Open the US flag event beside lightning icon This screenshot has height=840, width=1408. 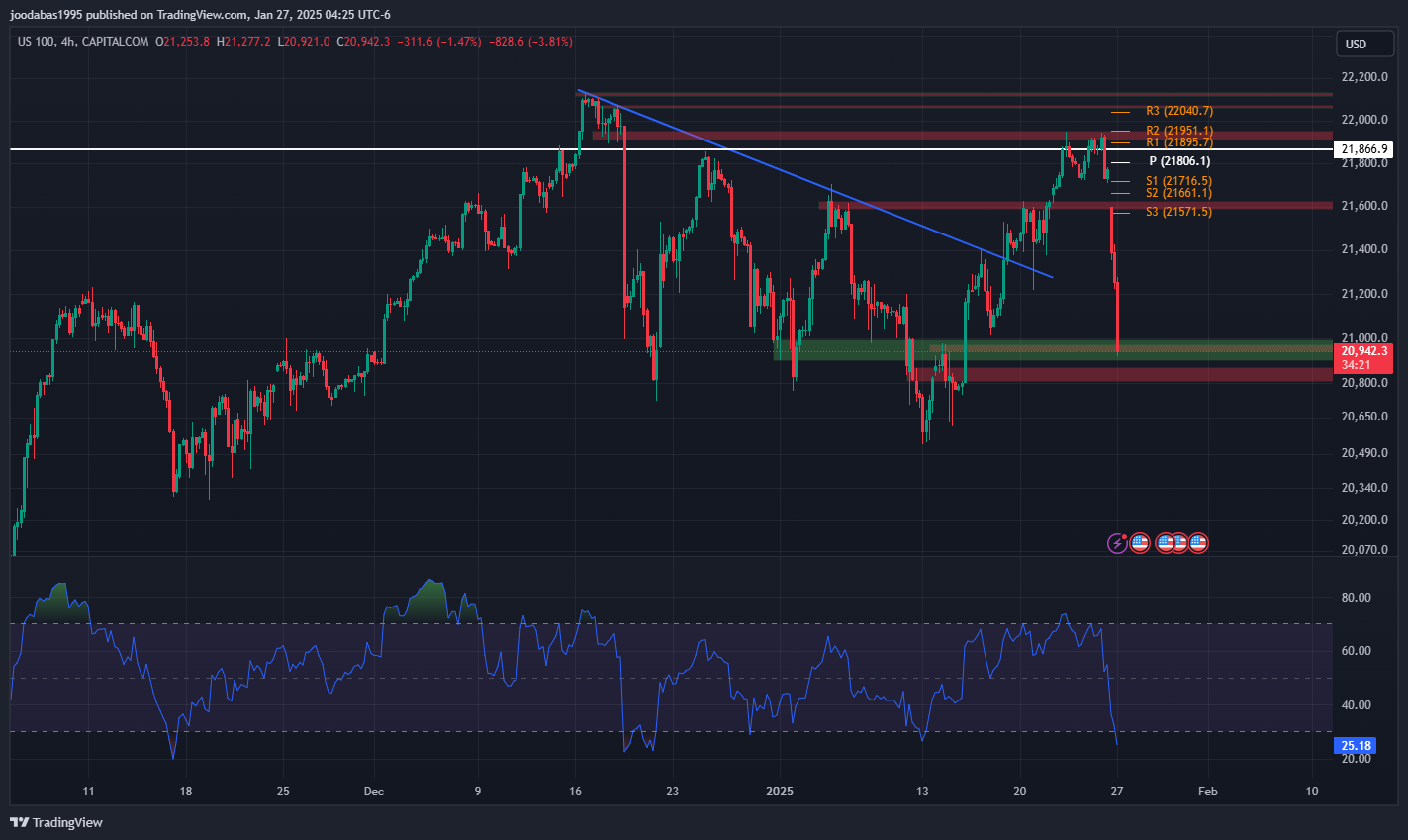1139,542
